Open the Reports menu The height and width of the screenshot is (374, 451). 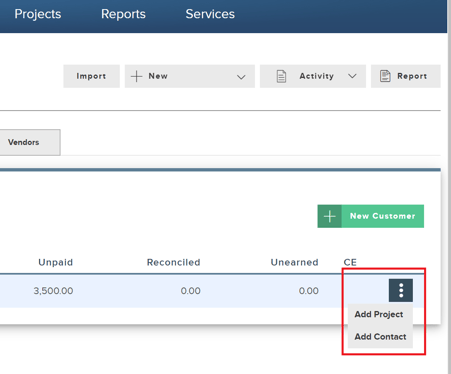click(123, 14)
